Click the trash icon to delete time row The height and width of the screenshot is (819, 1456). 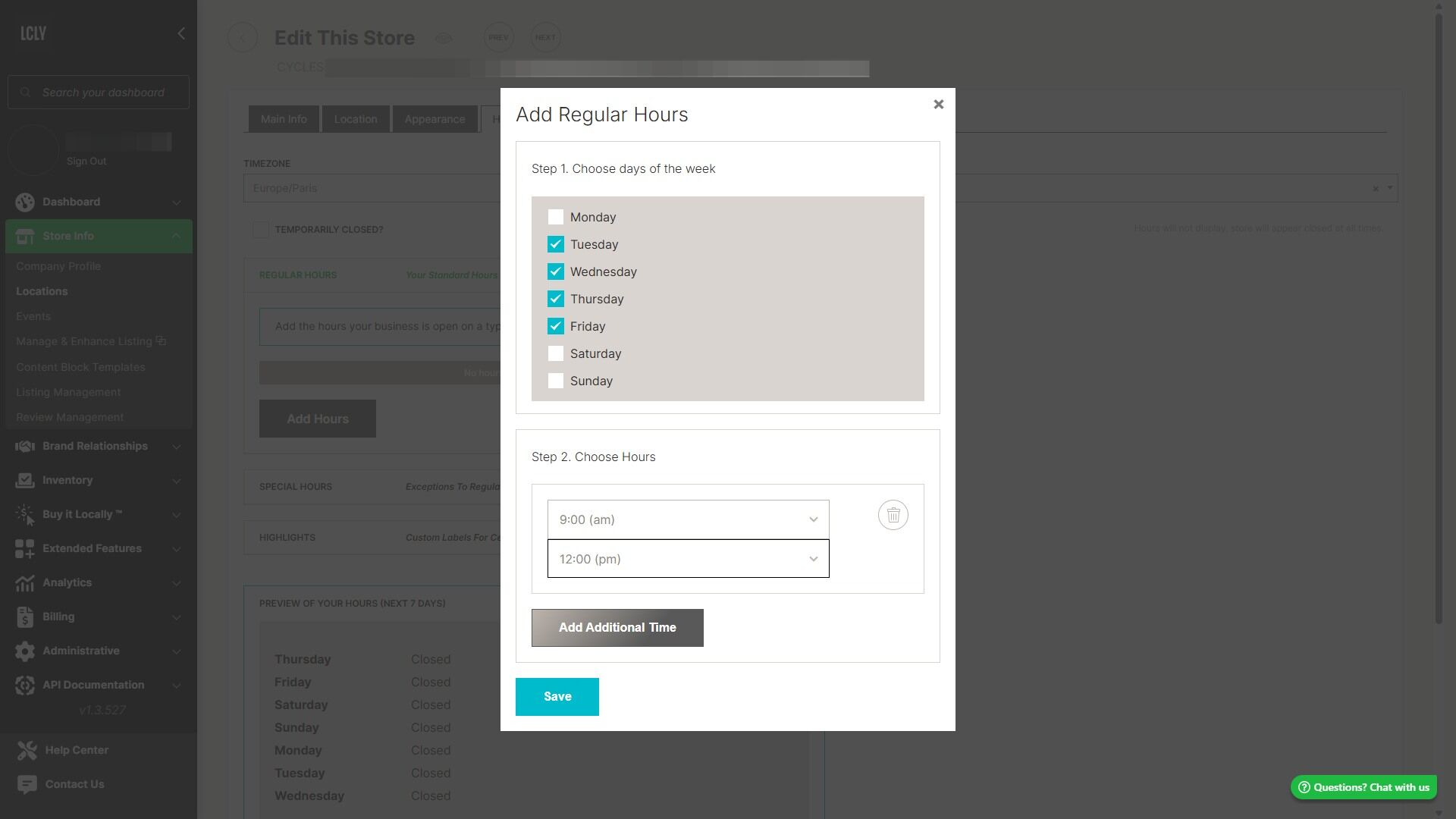coord(893,516)
